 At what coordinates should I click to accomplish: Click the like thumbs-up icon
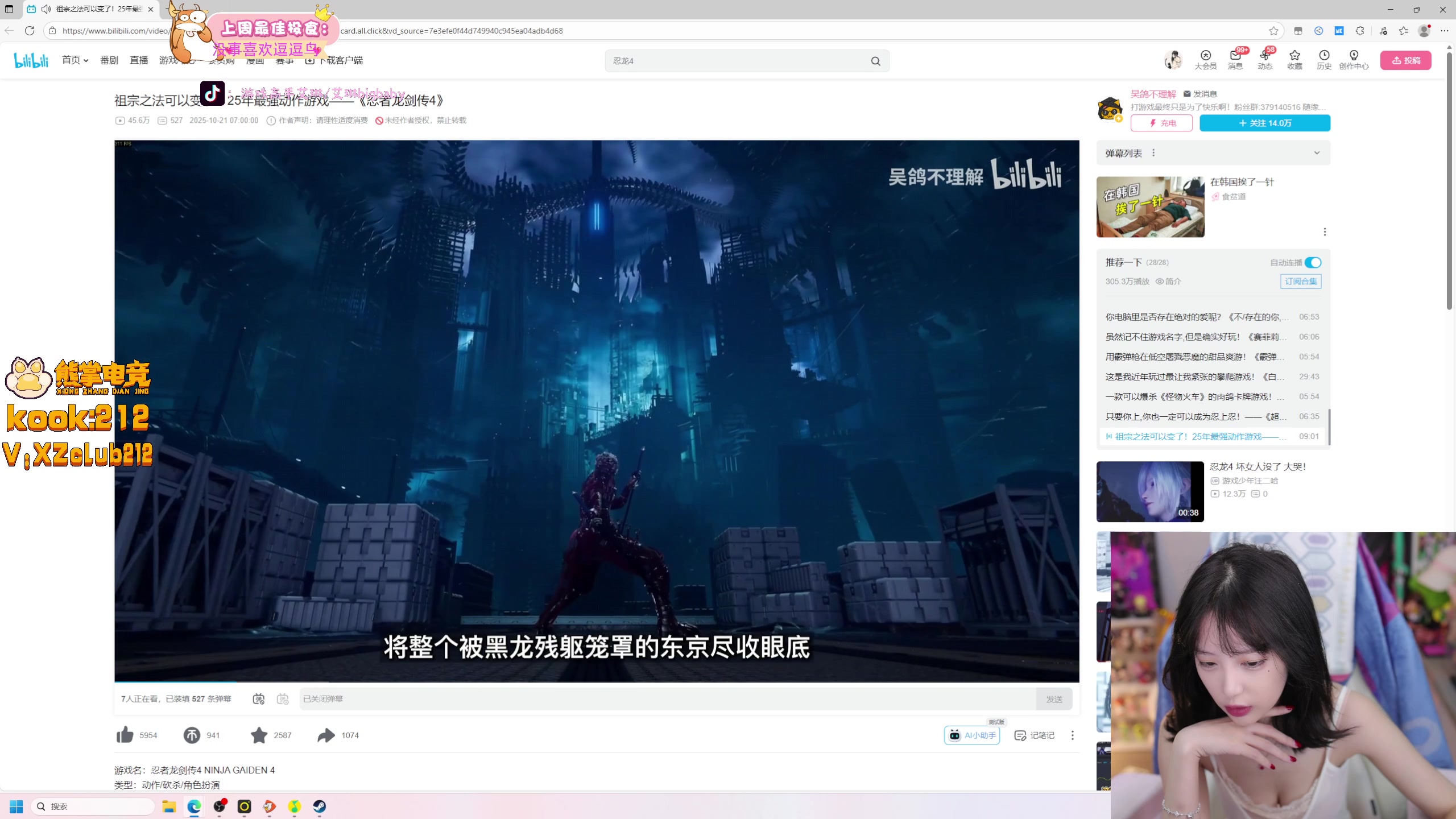tap(125, 735)
